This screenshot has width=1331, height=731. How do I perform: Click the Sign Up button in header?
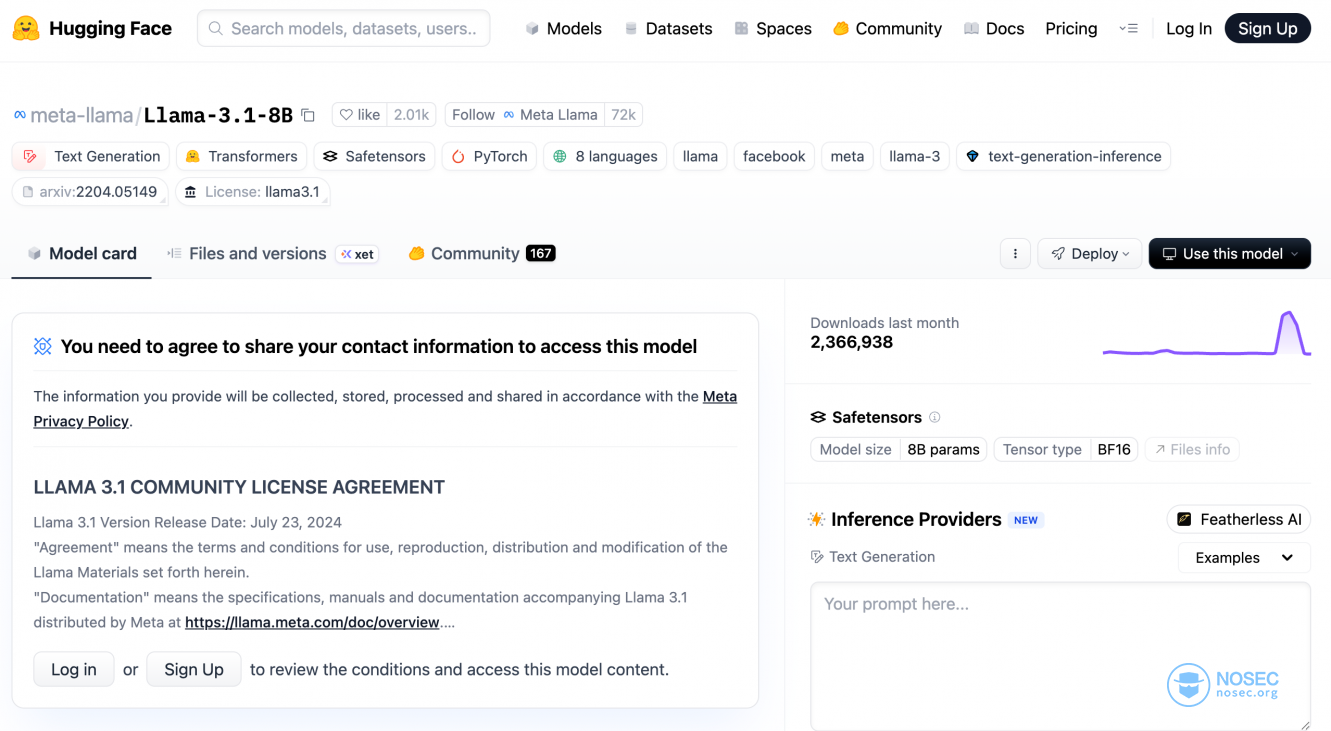click(x=1267, y=29)
